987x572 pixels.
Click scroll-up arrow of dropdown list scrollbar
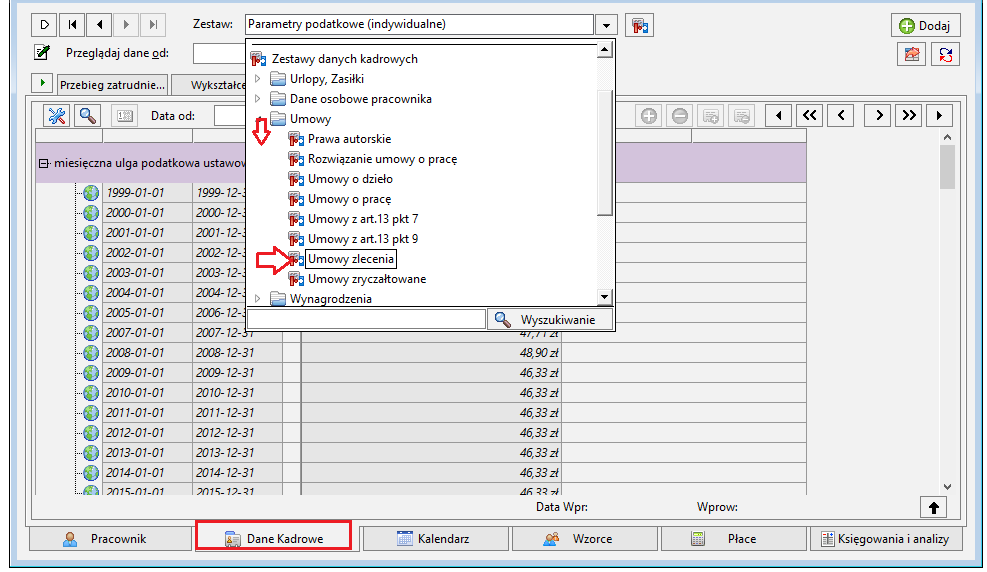[604, 49]
